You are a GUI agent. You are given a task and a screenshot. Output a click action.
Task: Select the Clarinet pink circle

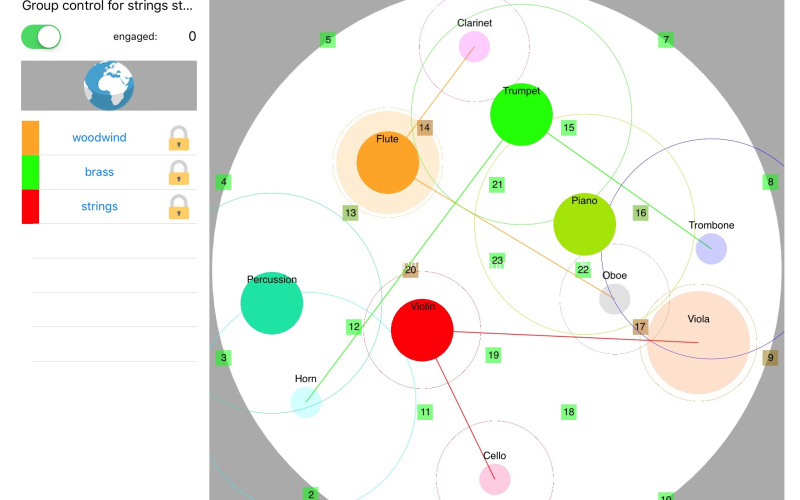pyautogui.click(x=474, y=46)
